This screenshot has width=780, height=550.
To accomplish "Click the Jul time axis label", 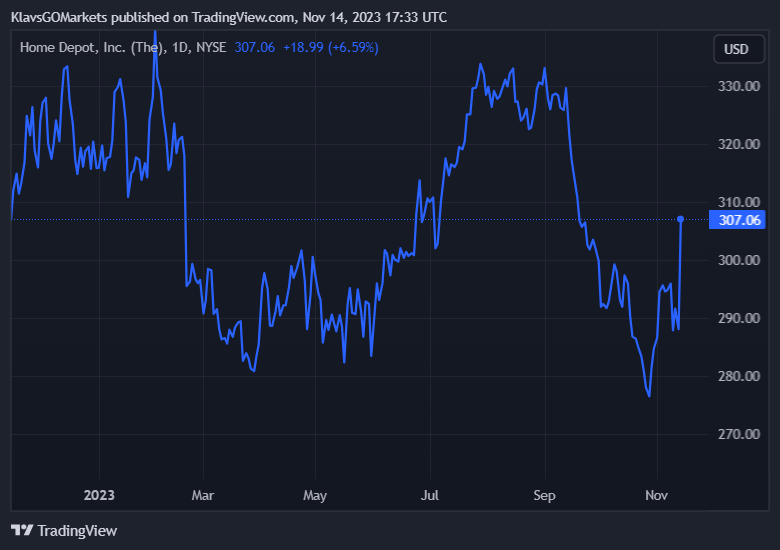I will [430, 495].
